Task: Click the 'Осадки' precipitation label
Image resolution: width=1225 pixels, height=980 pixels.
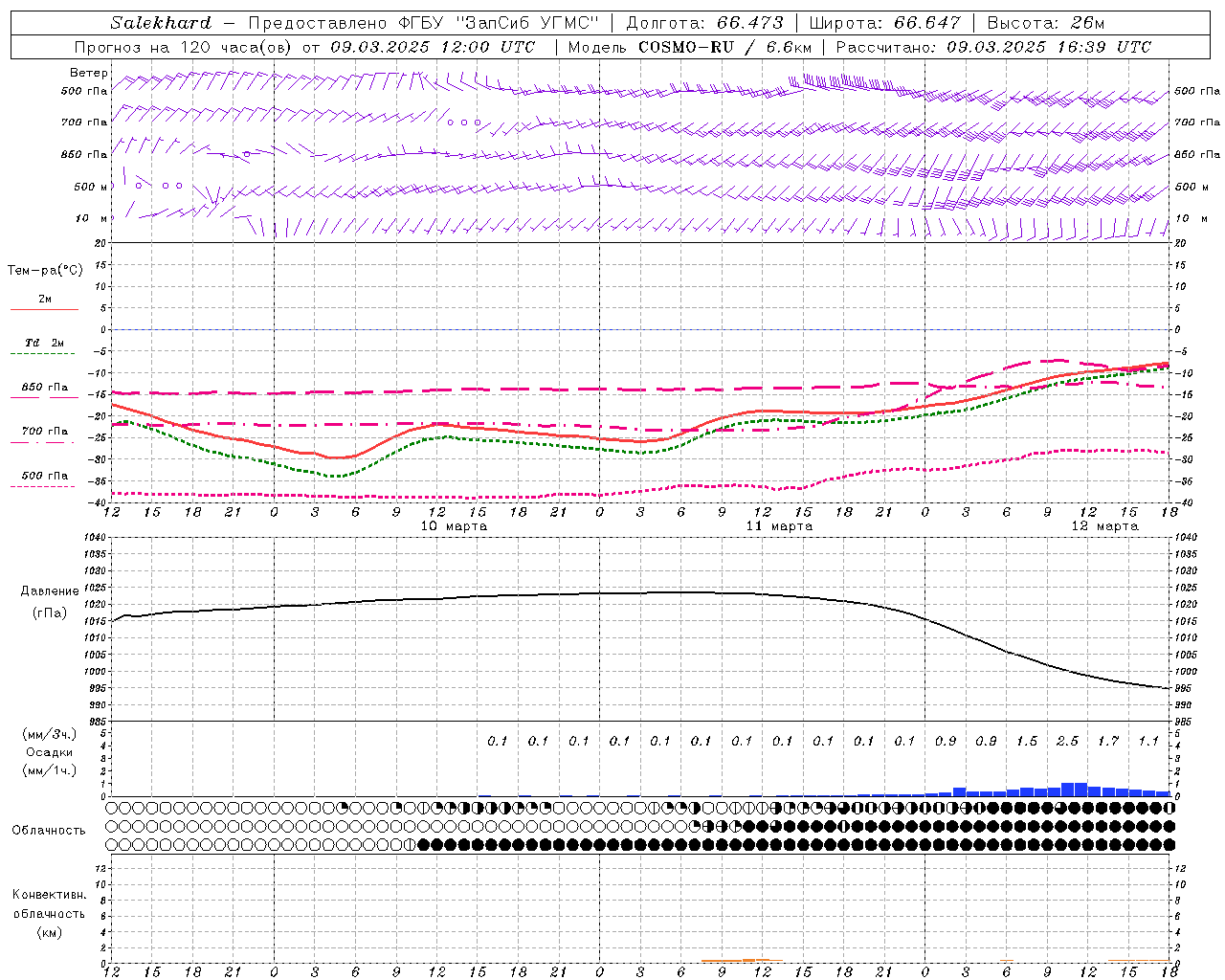Action: point(50,752)
